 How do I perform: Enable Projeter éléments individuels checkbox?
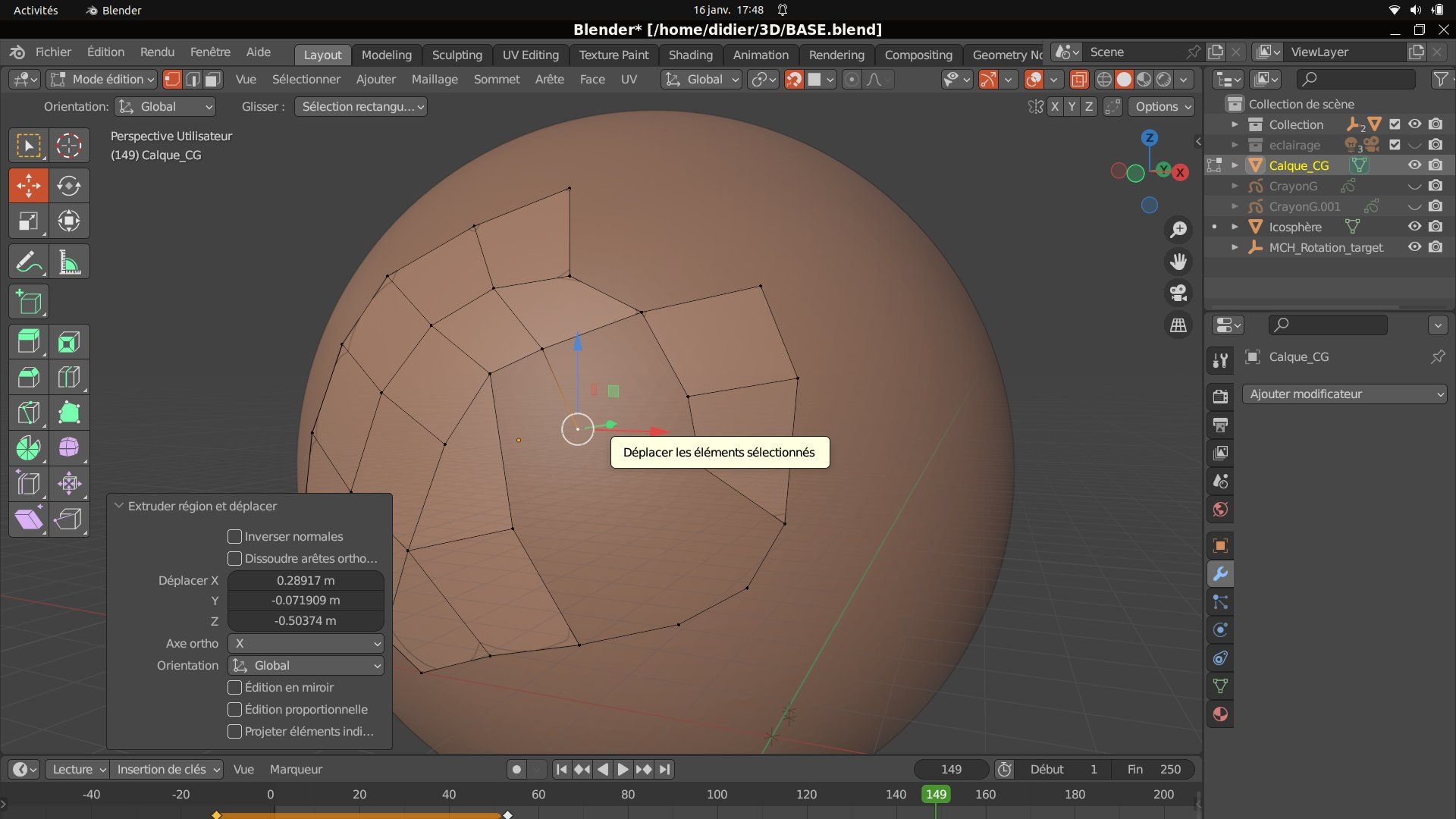[234, 731]
